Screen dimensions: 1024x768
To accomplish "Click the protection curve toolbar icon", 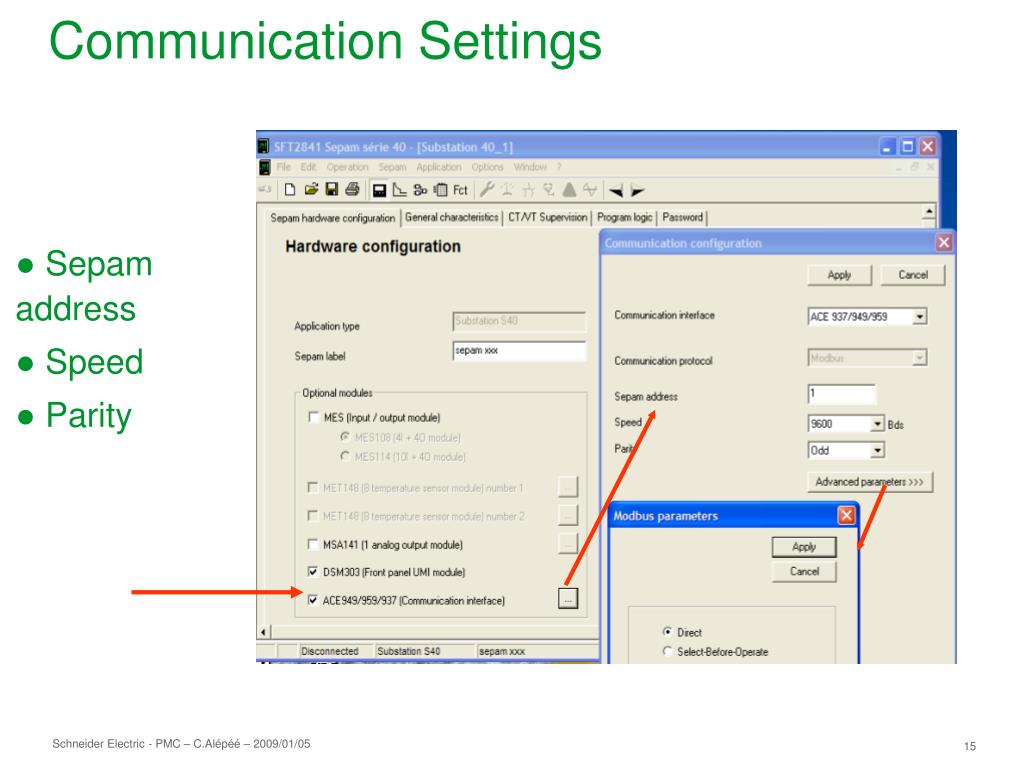I will pyautogui.click(x=400, y=190).
